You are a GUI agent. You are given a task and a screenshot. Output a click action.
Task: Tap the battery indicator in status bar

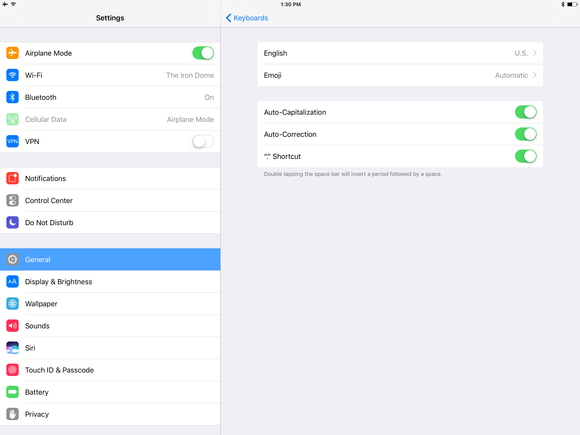tap(572, 4)
